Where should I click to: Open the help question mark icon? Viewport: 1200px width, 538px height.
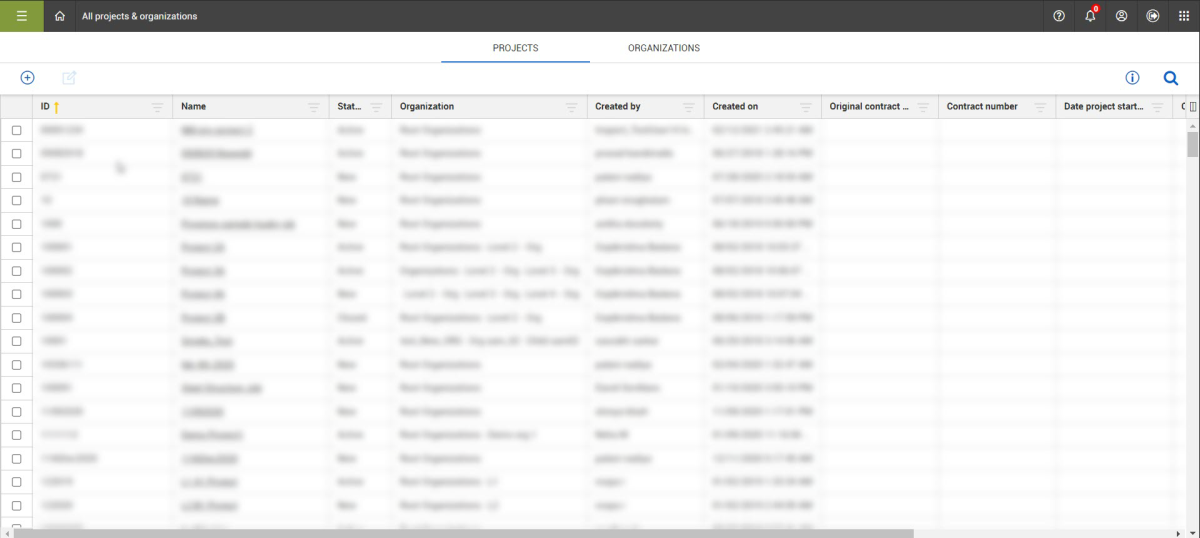tap(1059, 16)
